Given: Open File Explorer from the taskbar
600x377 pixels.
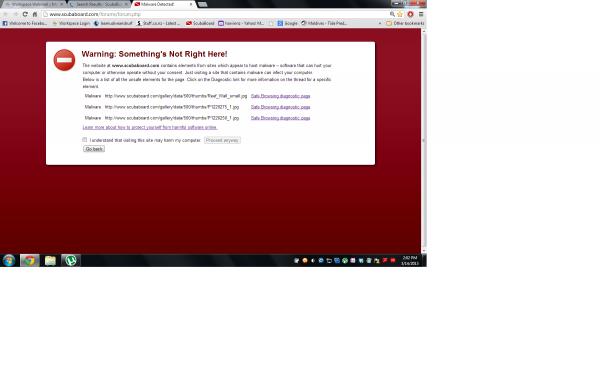Looking at the screenshot, I should coord(50,260).
